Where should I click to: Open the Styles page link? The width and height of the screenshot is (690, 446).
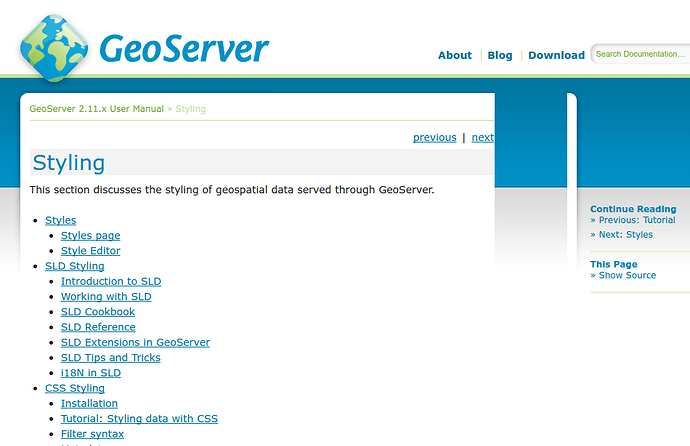[x=91, y=236]
